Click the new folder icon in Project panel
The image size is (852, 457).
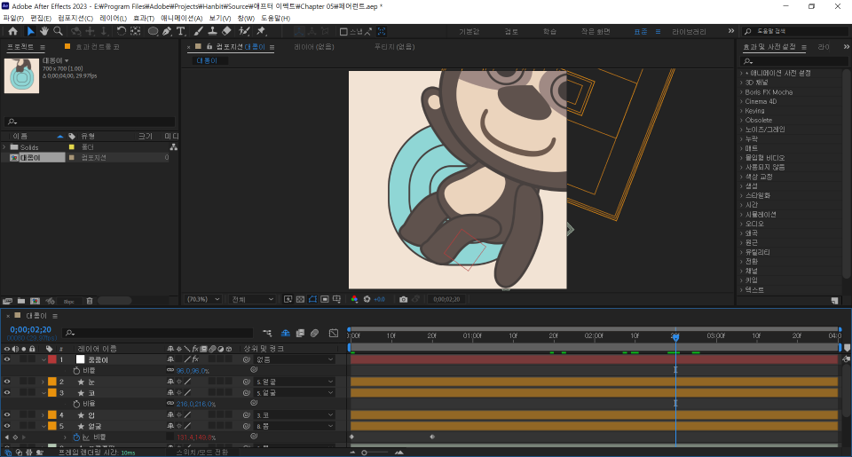(x=21, y=301)
